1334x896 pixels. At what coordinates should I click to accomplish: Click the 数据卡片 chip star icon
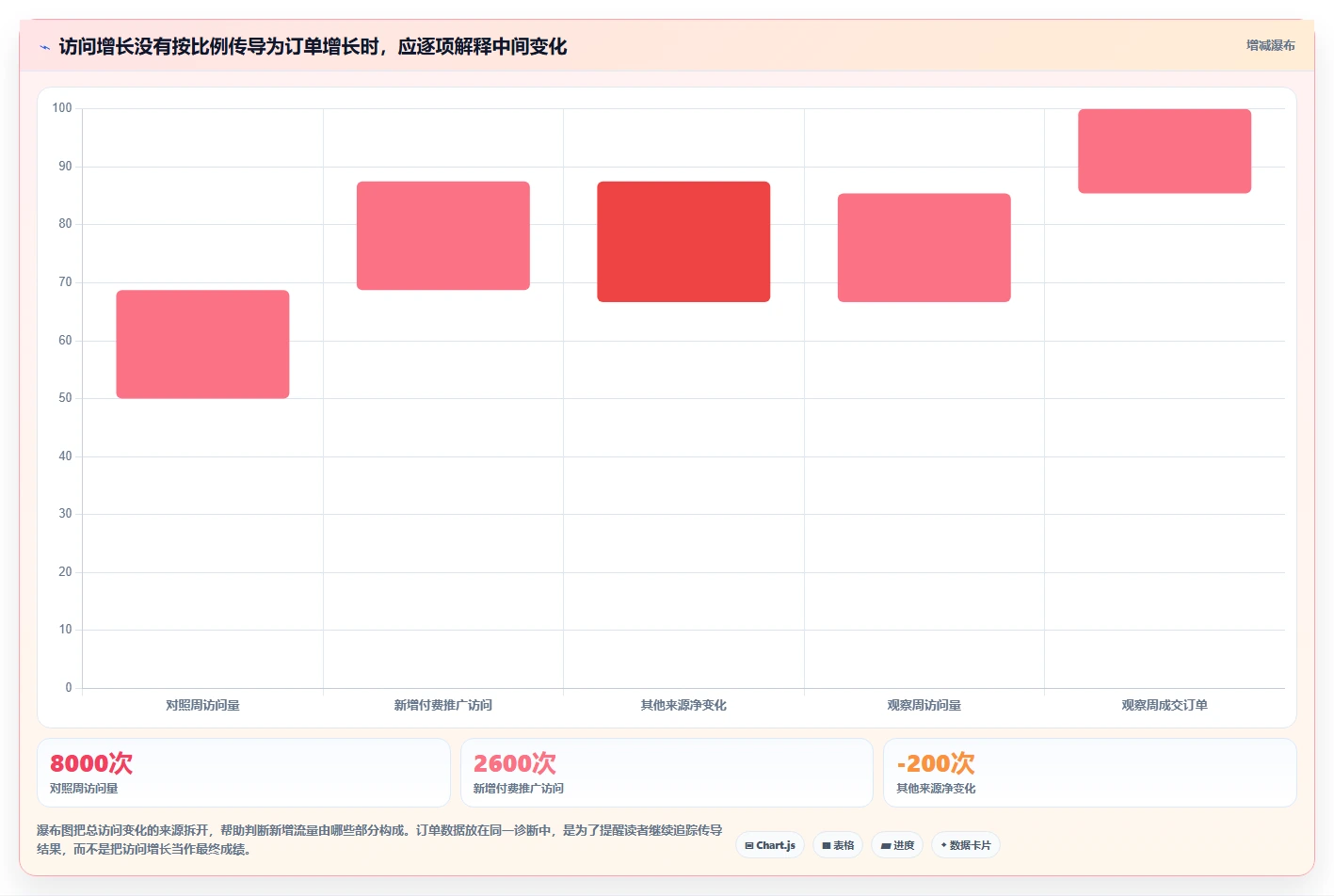coord(944,845)
